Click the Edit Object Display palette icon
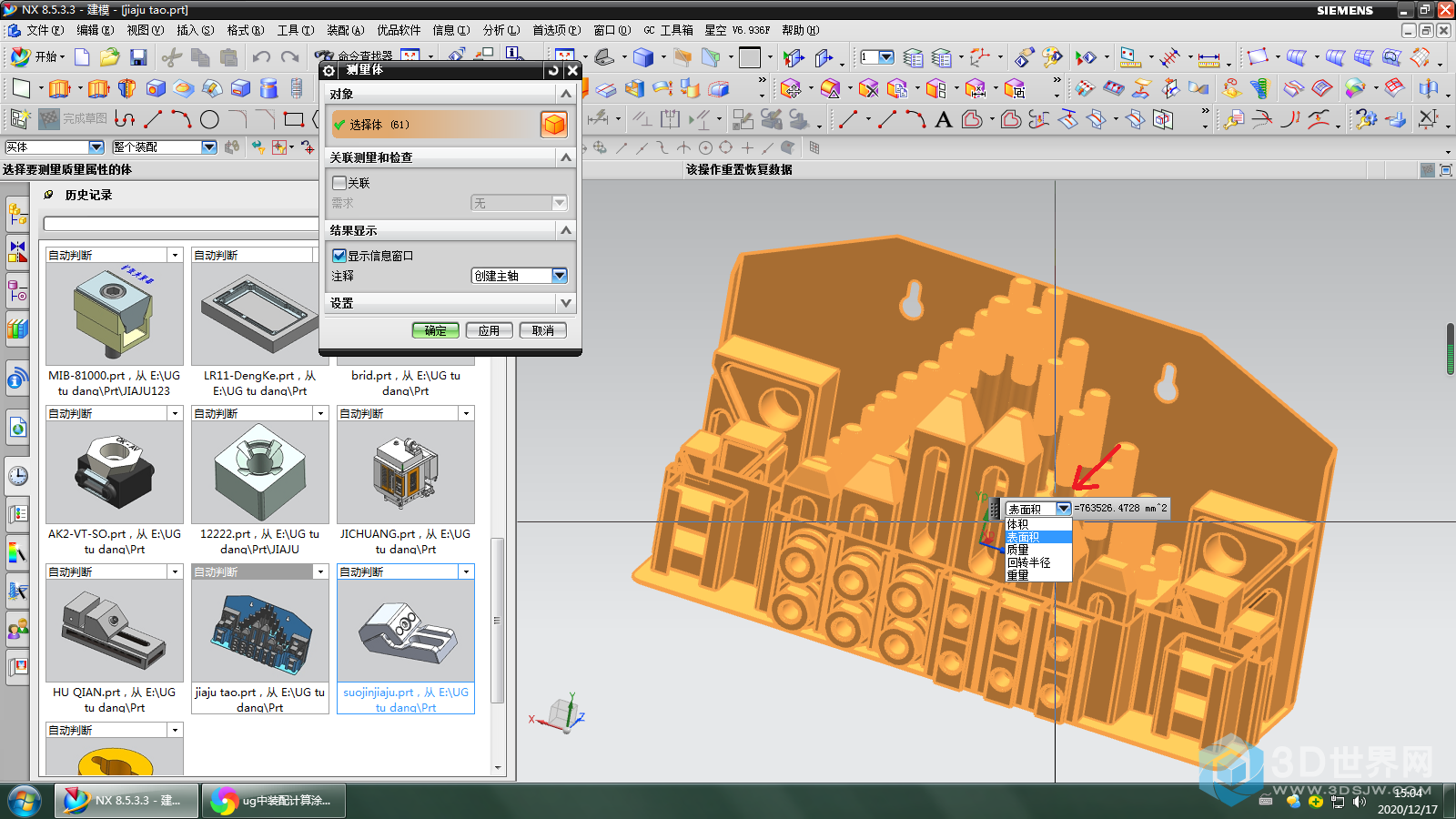This screenshot has width=1456, height=819. click(1053, 57)
